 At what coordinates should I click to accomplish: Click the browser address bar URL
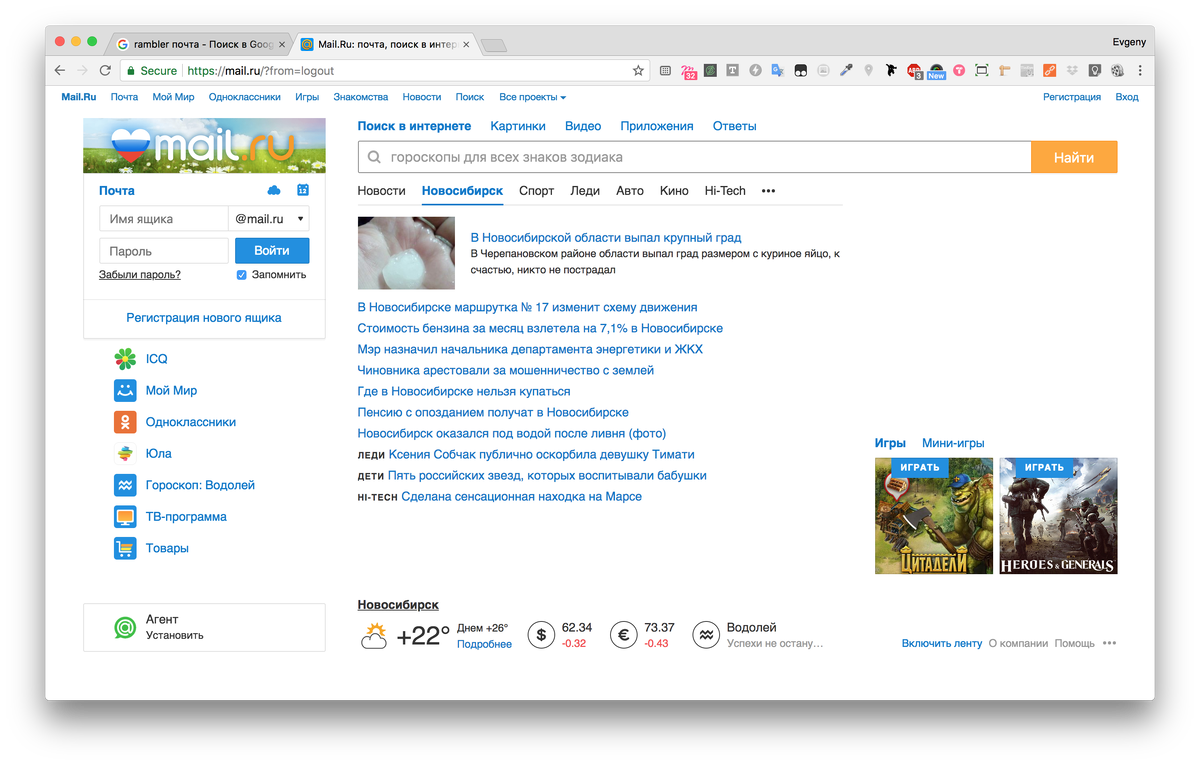261,71
